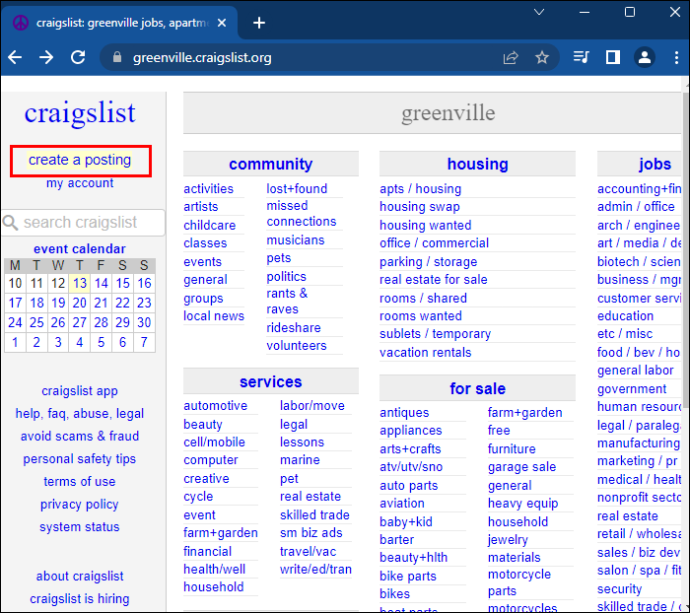The height and width of the screenshot is (613, 690).
Task: Open the tab search chevron
Action: (x=539, y=12)
